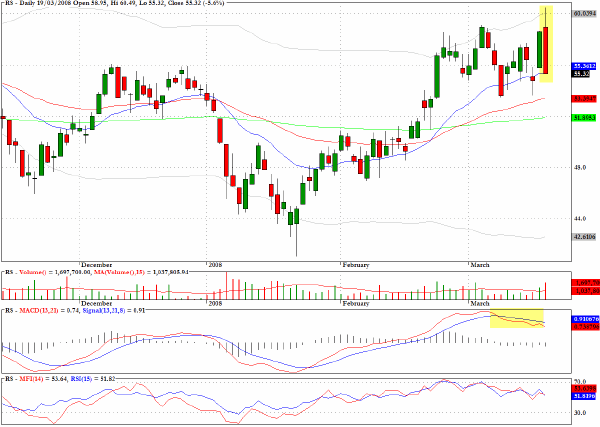
Task: Click the RSI(15) = 51.82 title text
Action: click(93, 379)
